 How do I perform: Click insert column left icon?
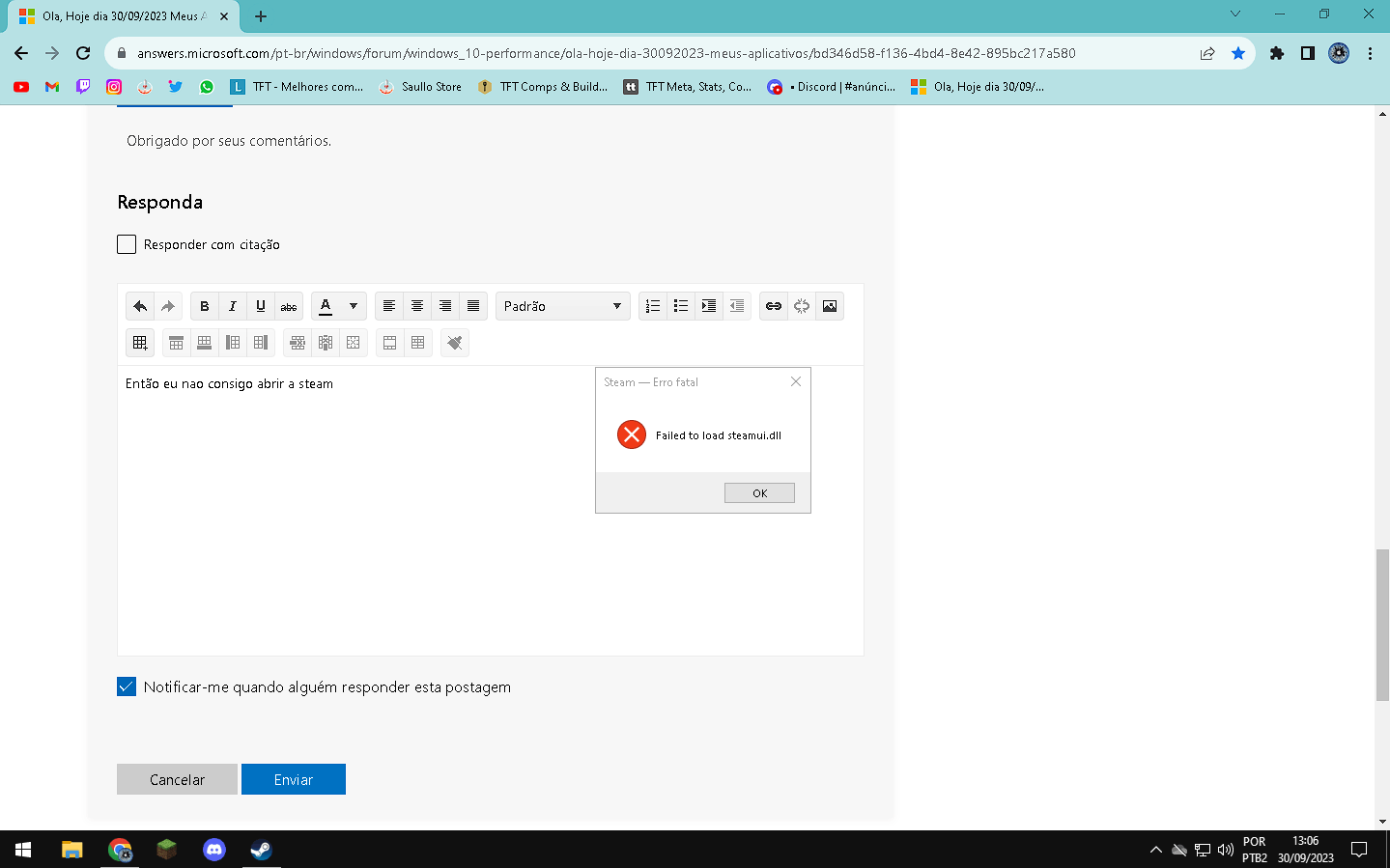coord(233,343)
